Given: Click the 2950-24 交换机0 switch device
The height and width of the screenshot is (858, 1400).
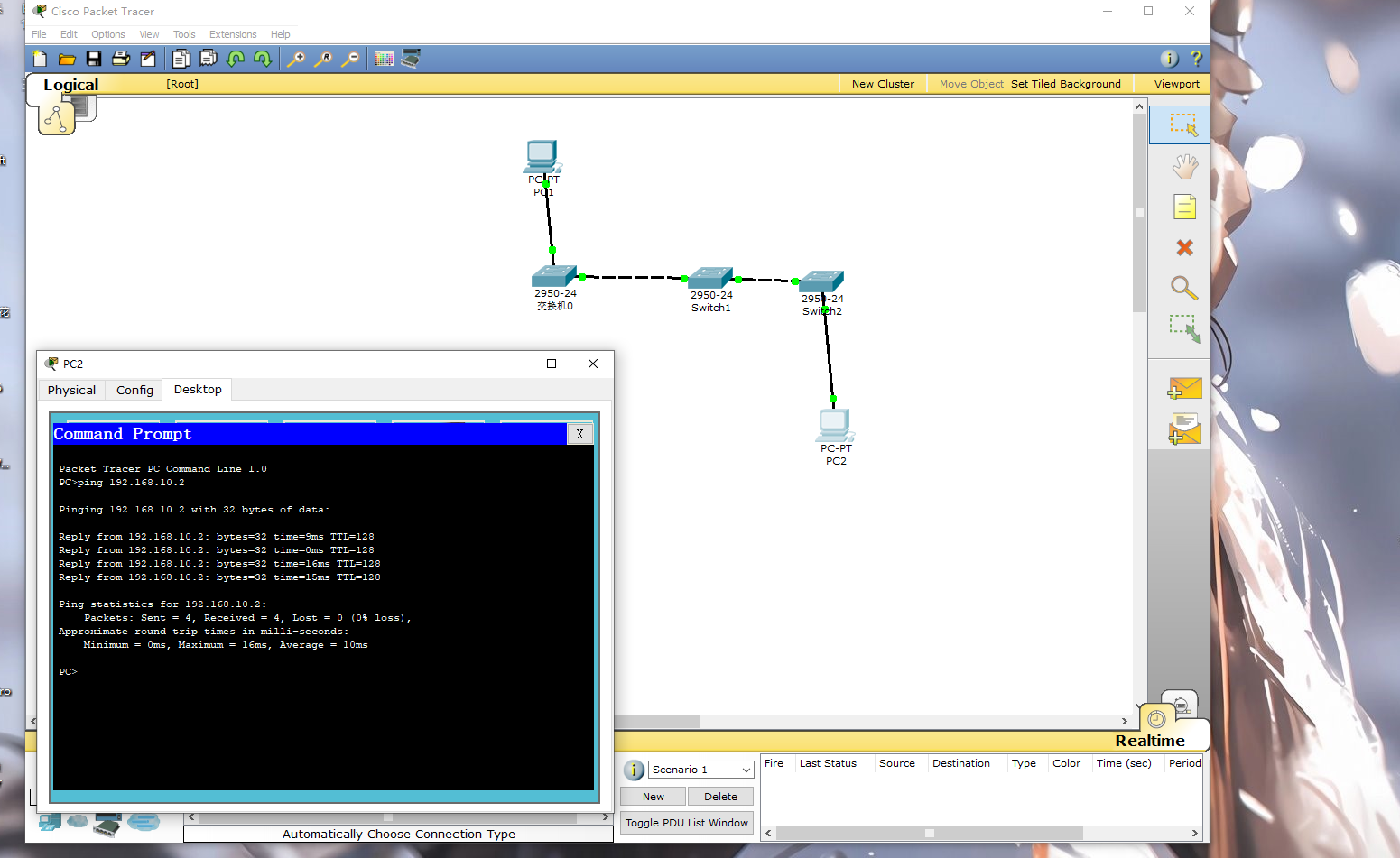Looking at the screenshot, I should click(554, 275).
